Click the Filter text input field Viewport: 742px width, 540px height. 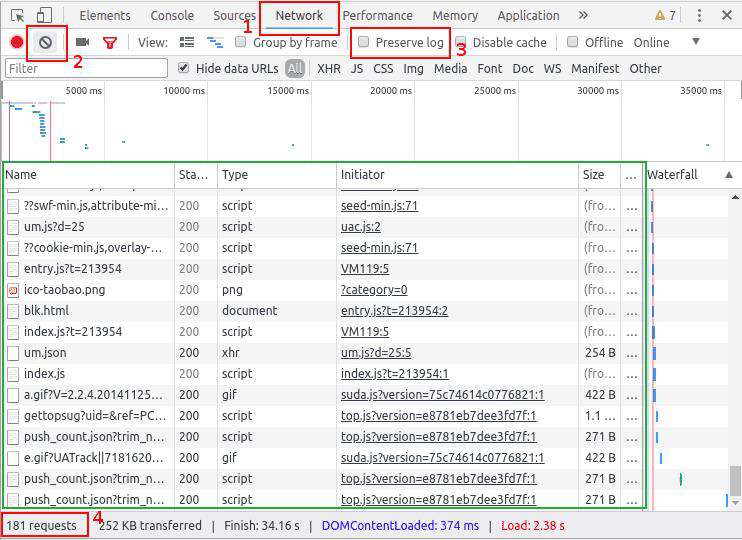point(86,68)
